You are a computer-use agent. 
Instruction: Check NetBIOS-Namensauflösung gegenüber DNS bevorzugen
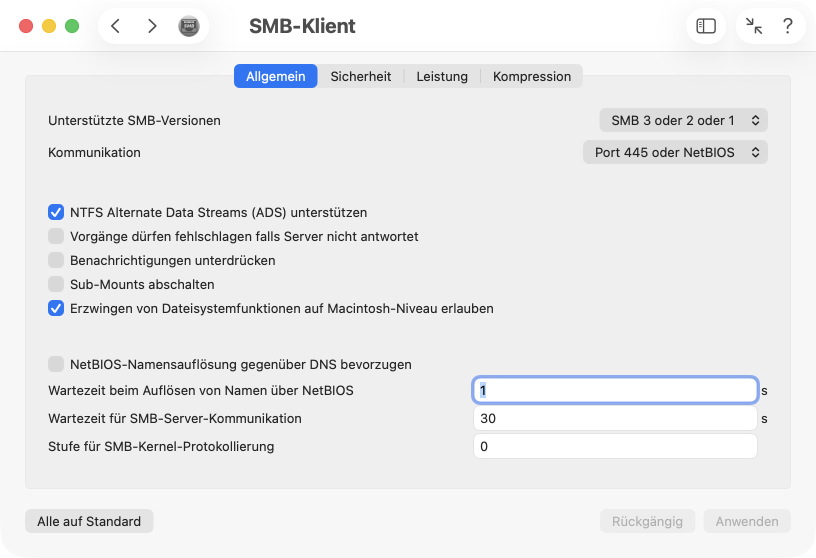56,364
